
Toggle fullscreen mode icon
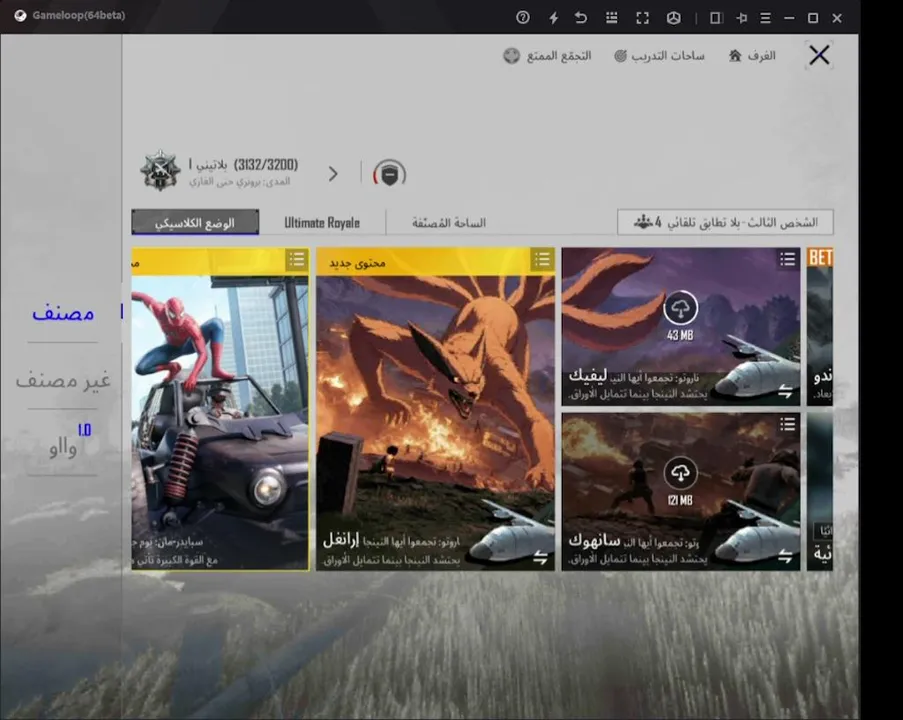click(642, 18)
